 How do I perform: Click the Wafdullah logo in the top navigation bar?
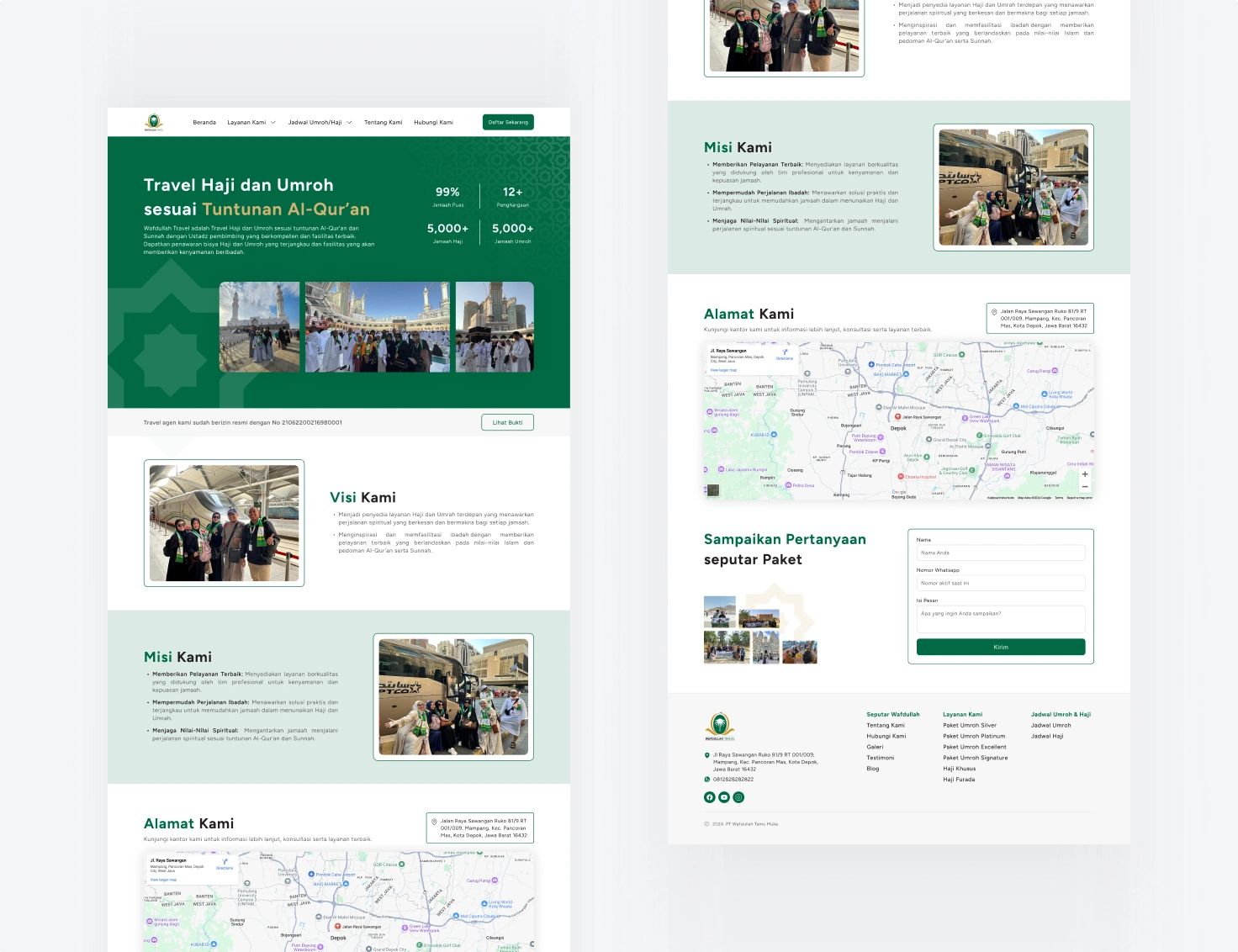(x=153, y=123)
